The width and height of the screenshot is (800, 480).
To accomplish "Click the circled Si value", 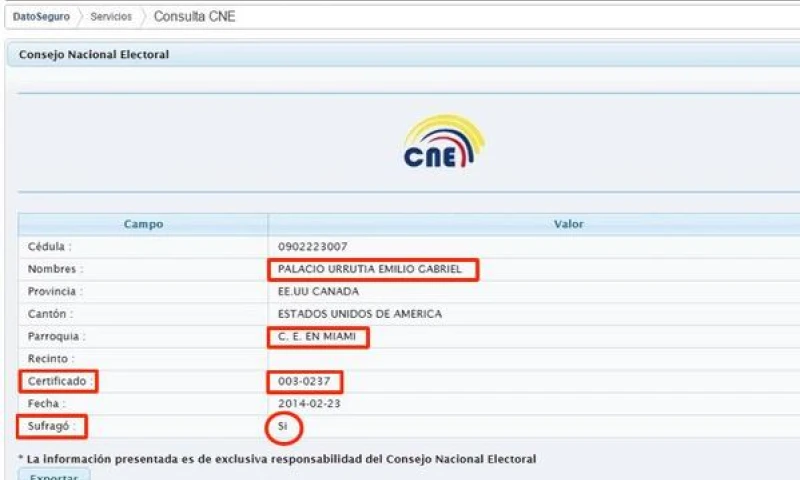I will click(x=283, y=427).
